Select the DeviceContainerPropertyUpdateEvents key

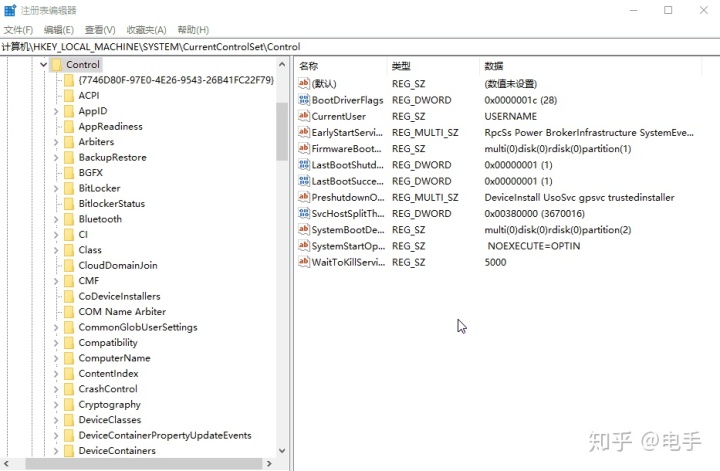[165, 435]
